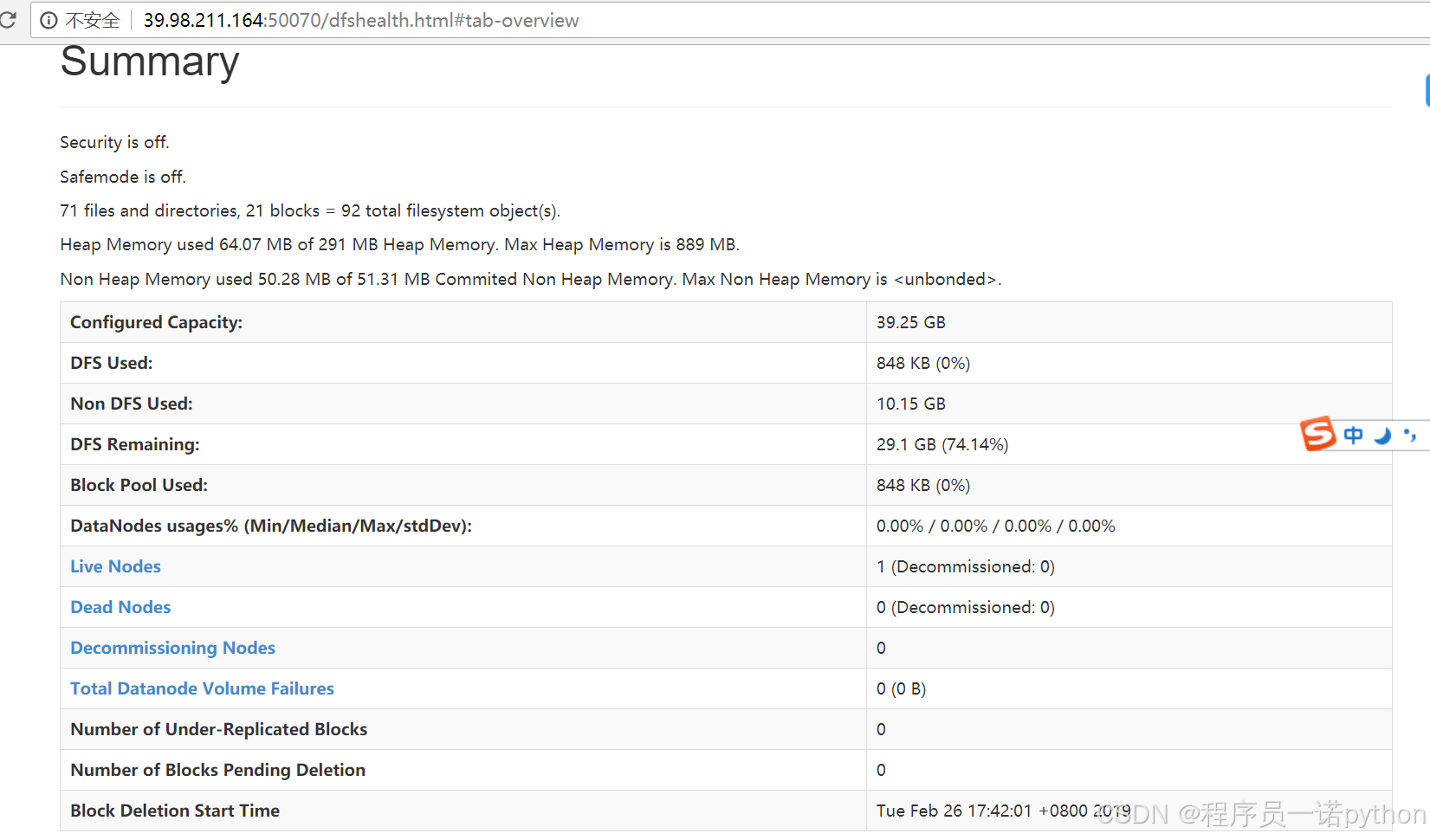Image resolution: width=1430 pixels, height=840 pixels.
Task: Click the 'Security is off.' text
Action: point(114,142)
